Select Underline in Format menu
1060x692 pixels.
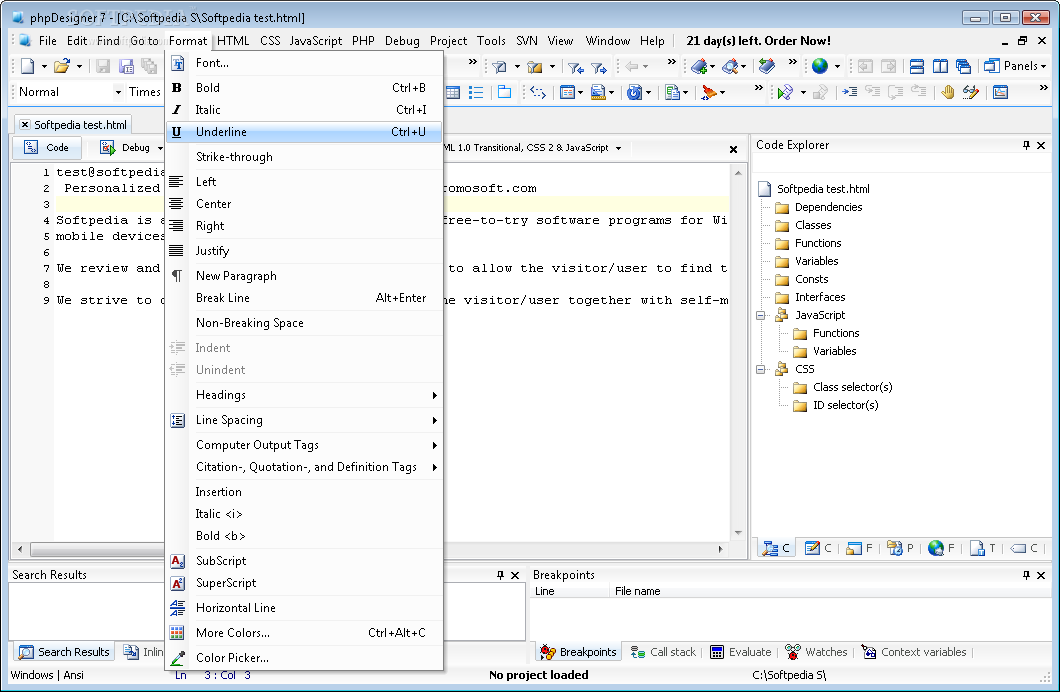tap(304, 132)
